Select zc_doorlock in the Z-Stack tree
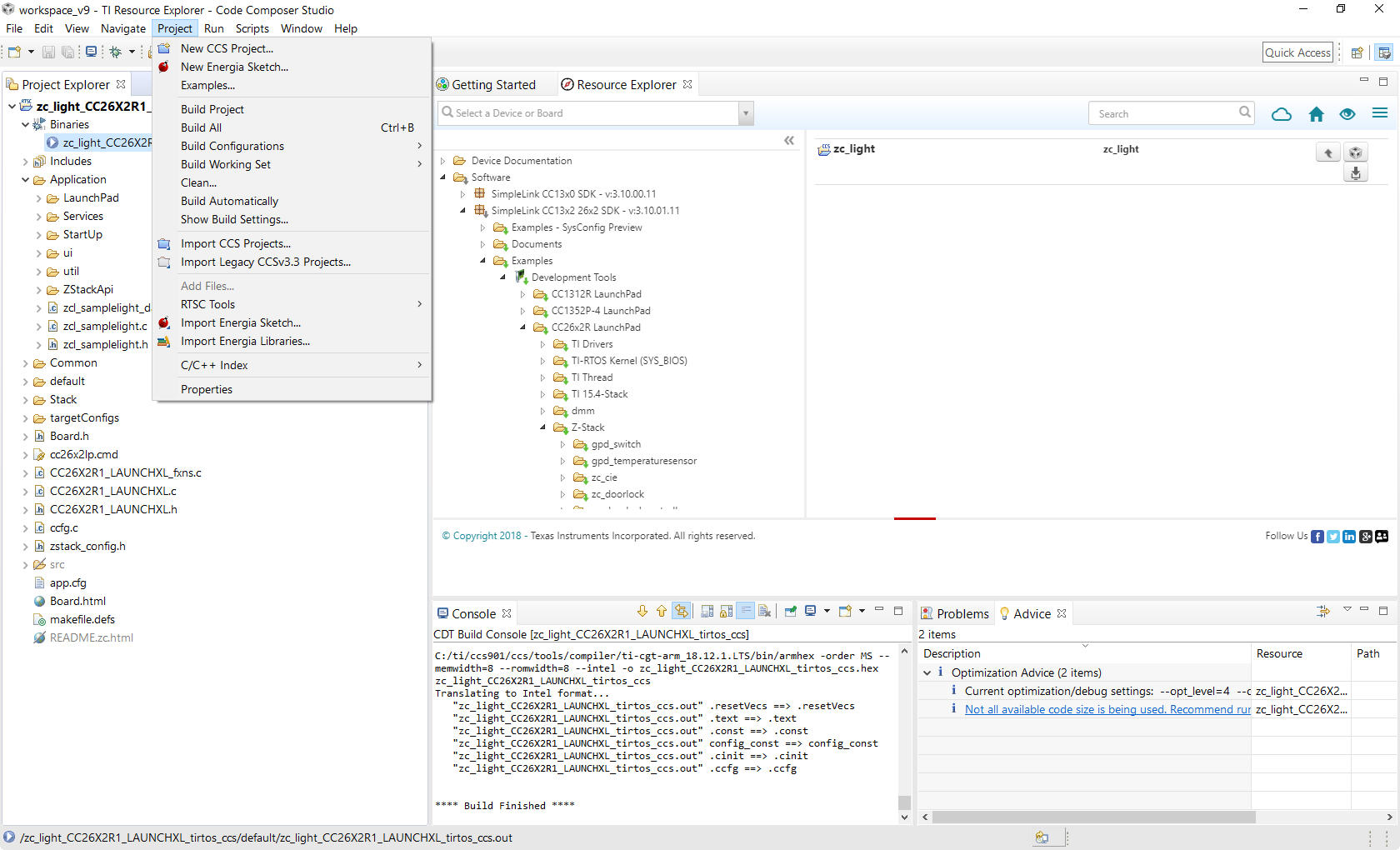 pos(617,494)
